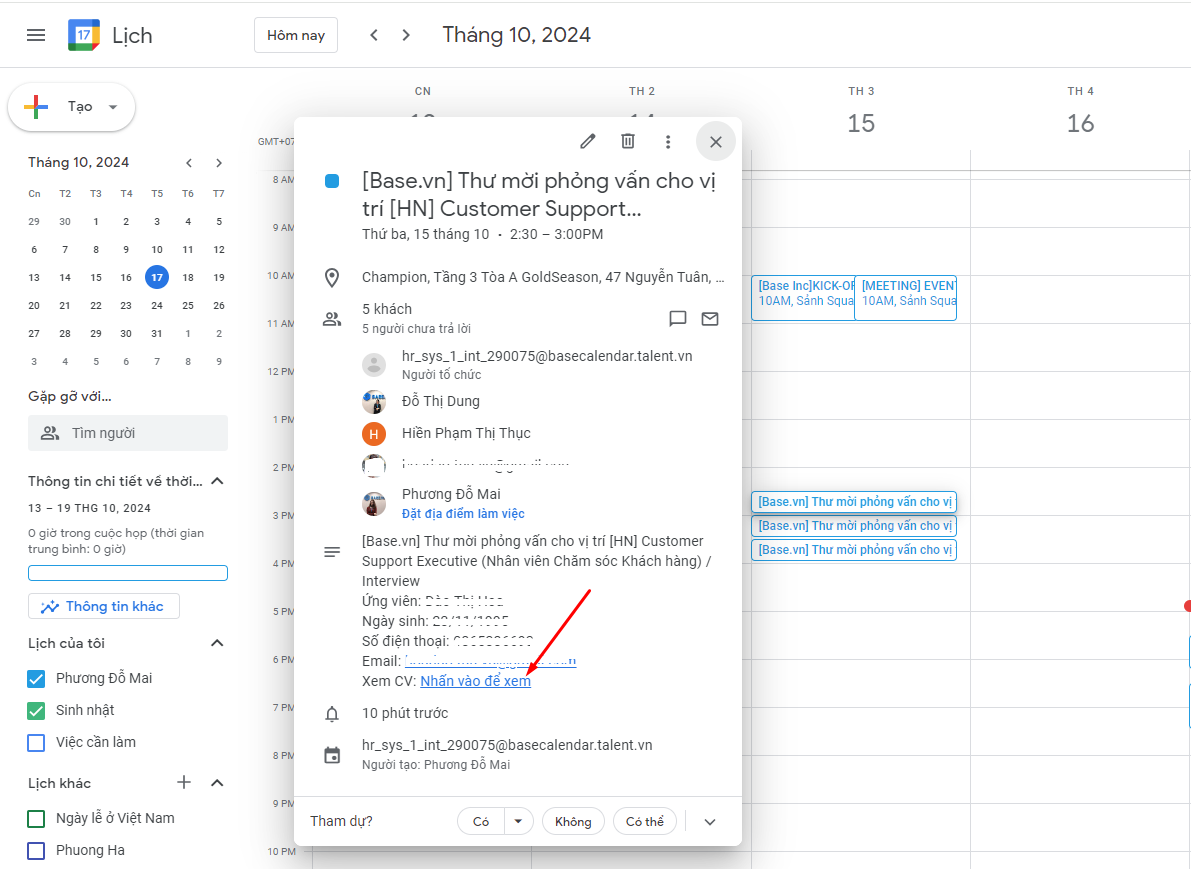Go to the next week with the header arrow
1191x869 pixels.
406,35
